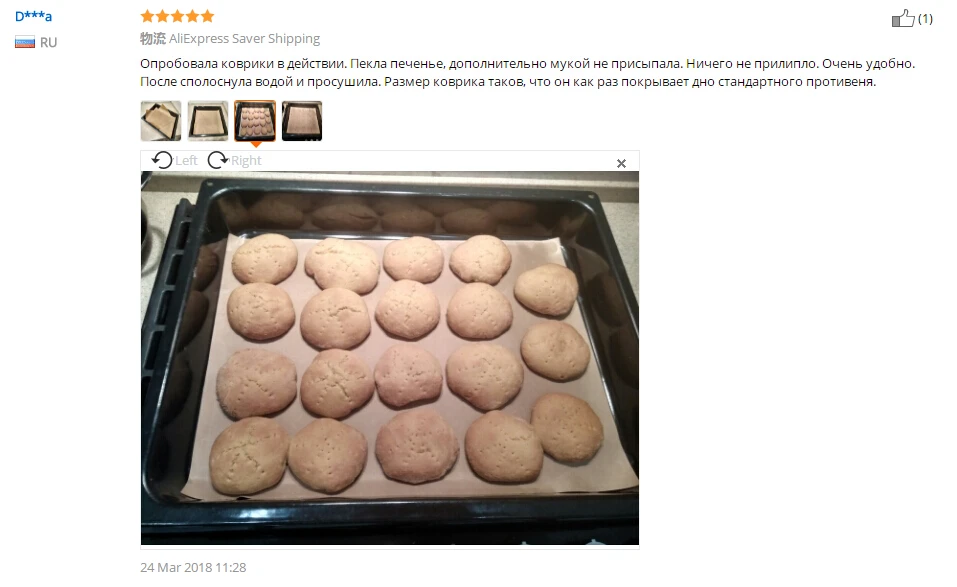The image size is (957, 587).
Task: Close the enlarged review photo viewer
Action: click(x=621, y=164)
